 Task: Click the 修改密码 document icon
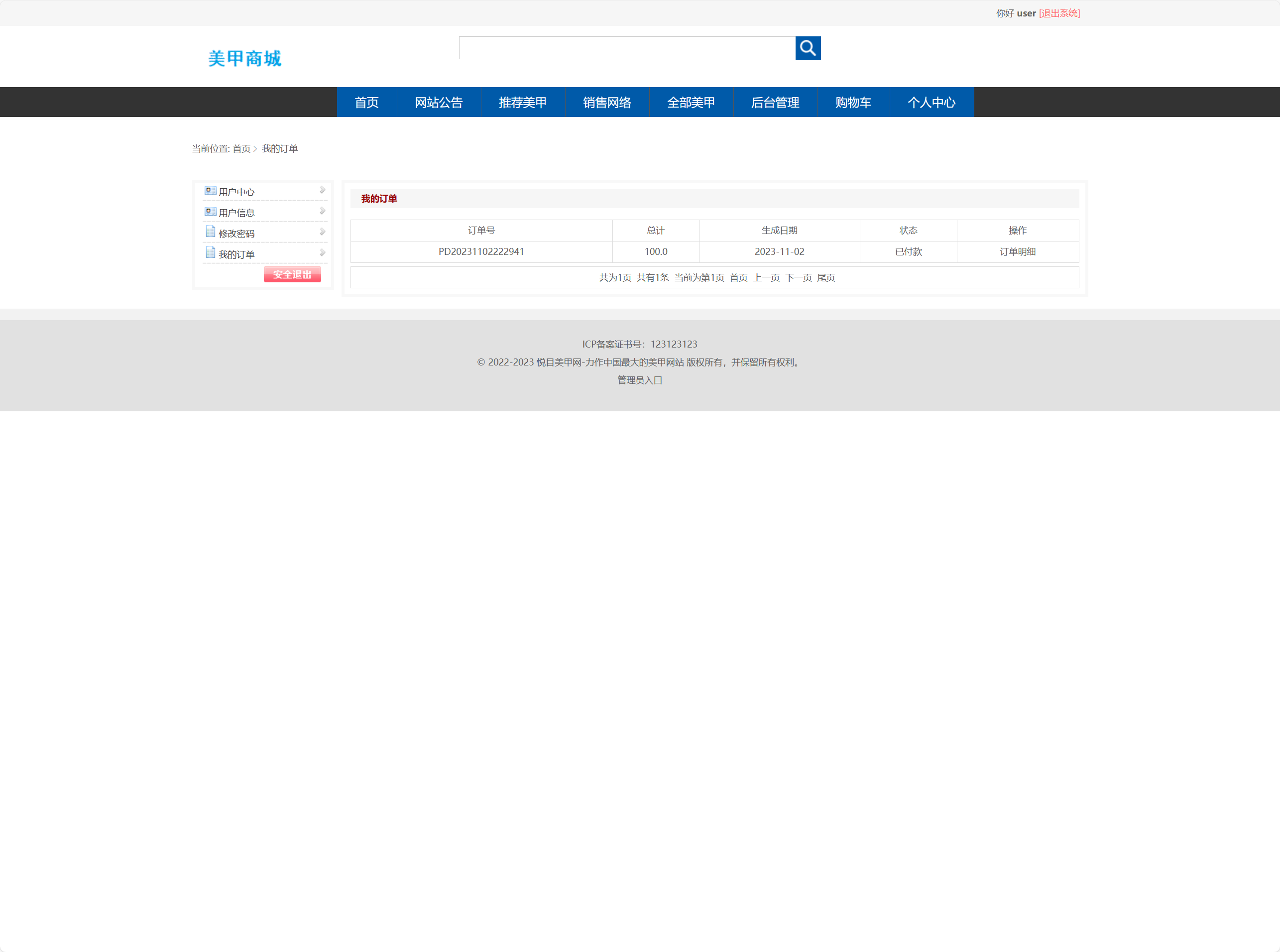point(210,232)
